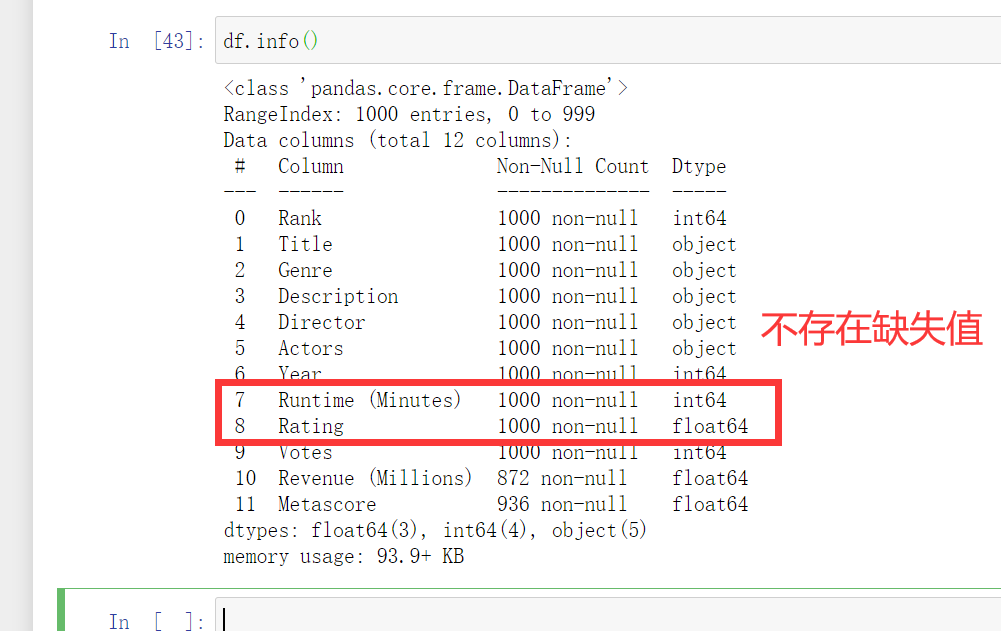The width and height of the screenshot is (1001, 631).
Task: Click the int64 dtype of Rank
Action: 699,218
